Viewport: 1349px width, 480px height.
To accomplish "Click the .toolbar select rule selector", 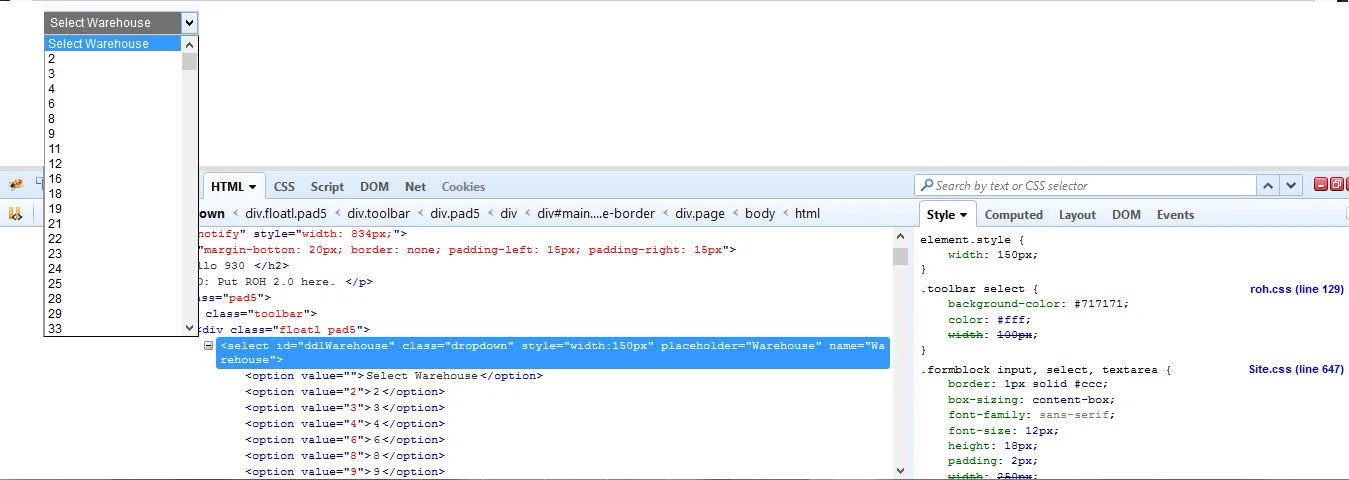I will [x=973, y=289].
